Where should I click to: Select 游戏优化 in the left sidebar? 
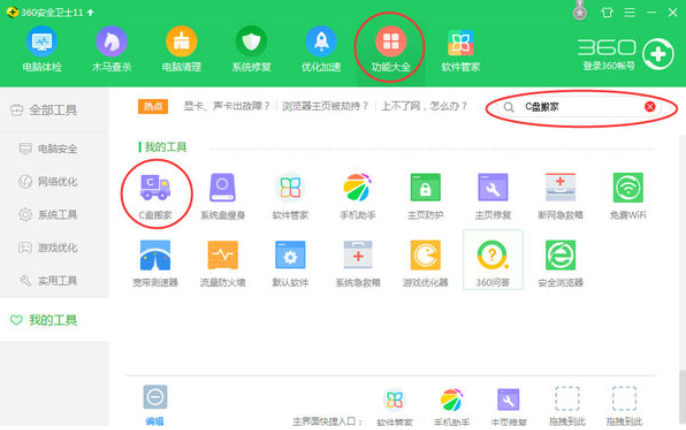click(55, 247)
